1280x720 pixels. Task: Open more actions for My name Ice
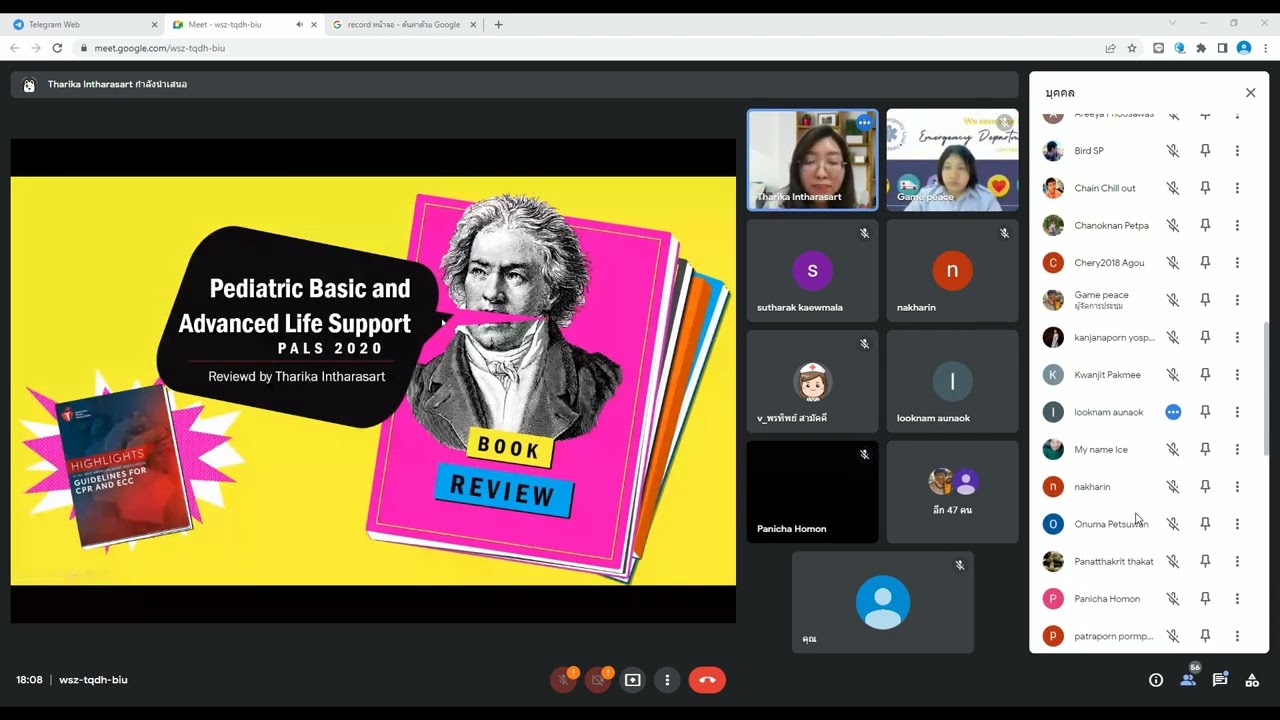click(1237, 450)
